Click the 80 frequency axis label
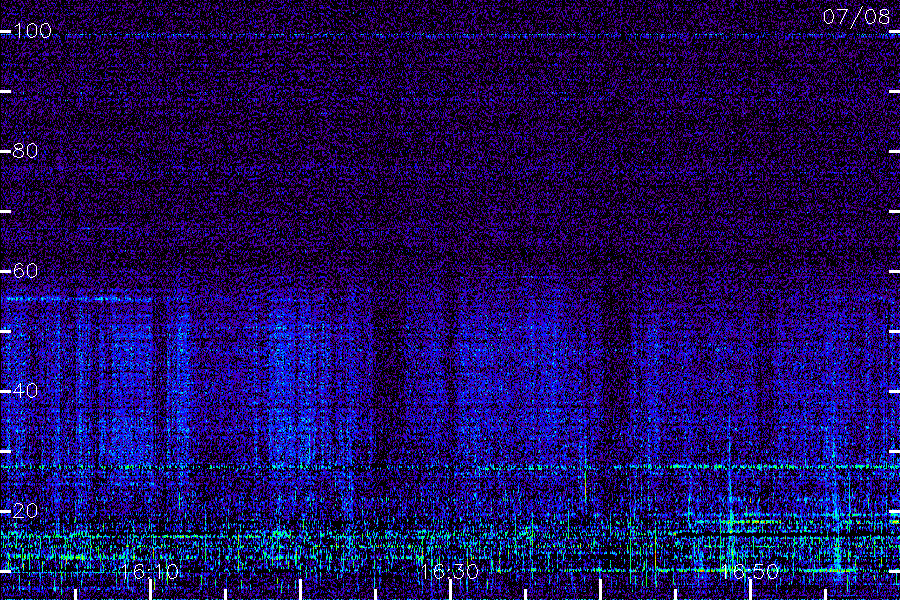 click(25, 150)
